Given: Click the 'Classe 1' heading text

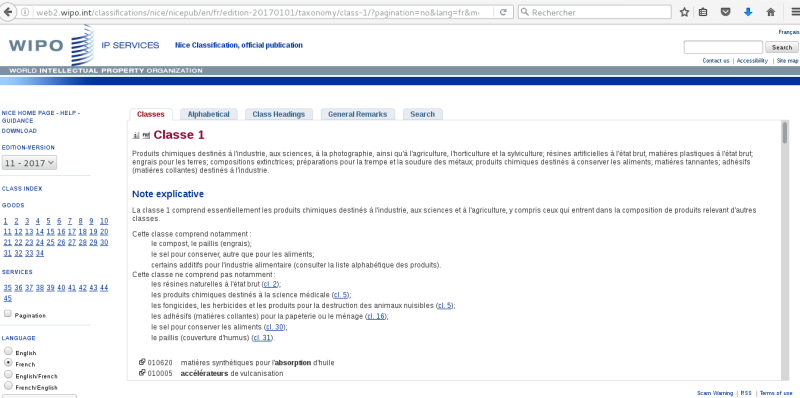Looking at the screenshot, I should coord(179,135).
